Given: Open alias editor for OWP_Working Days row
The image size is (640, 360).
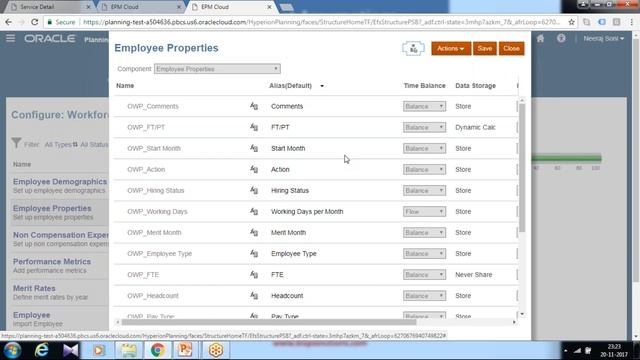Looking at the screenshot, I should click(x=254, y=211).
